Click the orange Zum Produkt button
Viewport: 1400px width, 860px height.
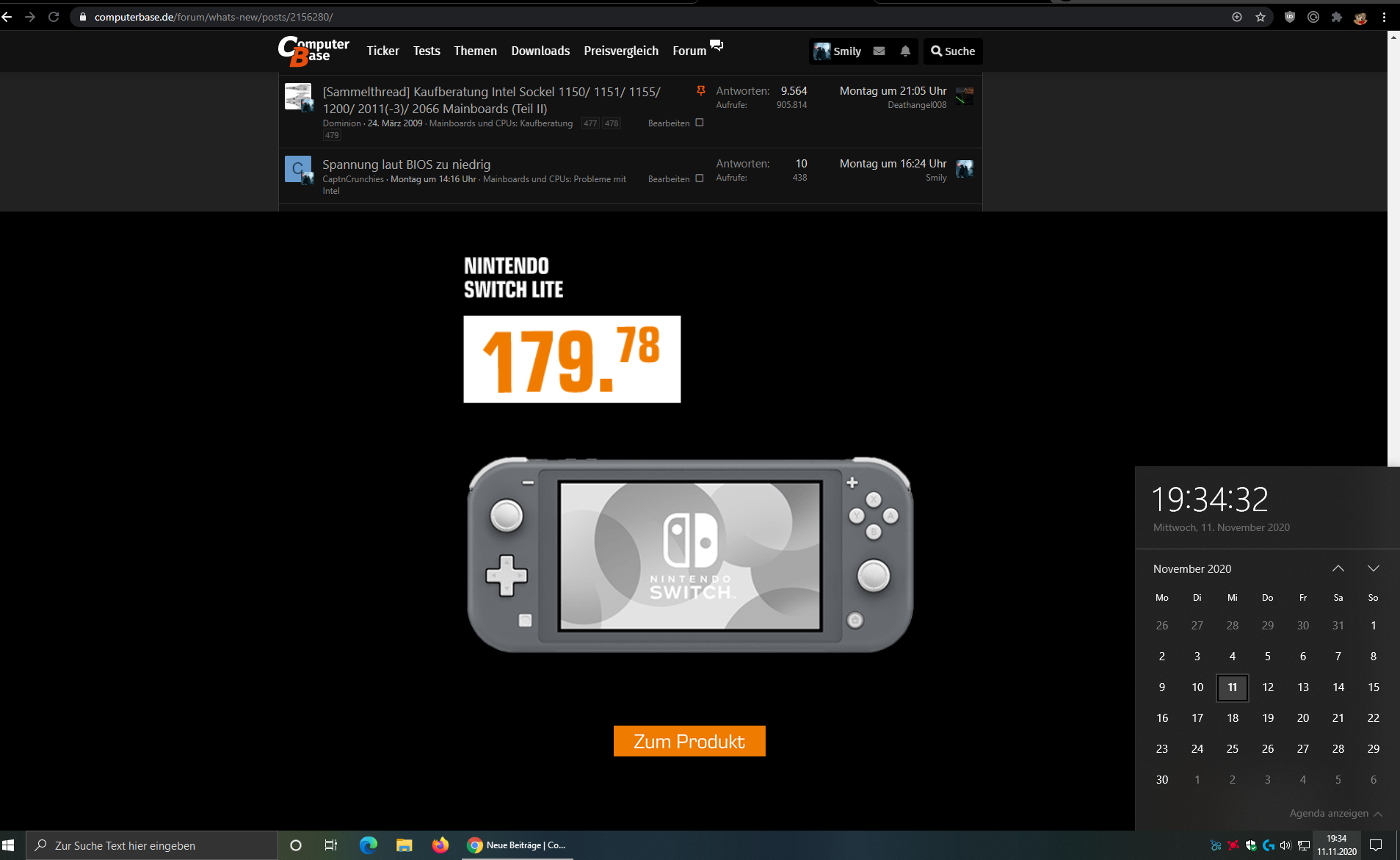coord(689,741)
